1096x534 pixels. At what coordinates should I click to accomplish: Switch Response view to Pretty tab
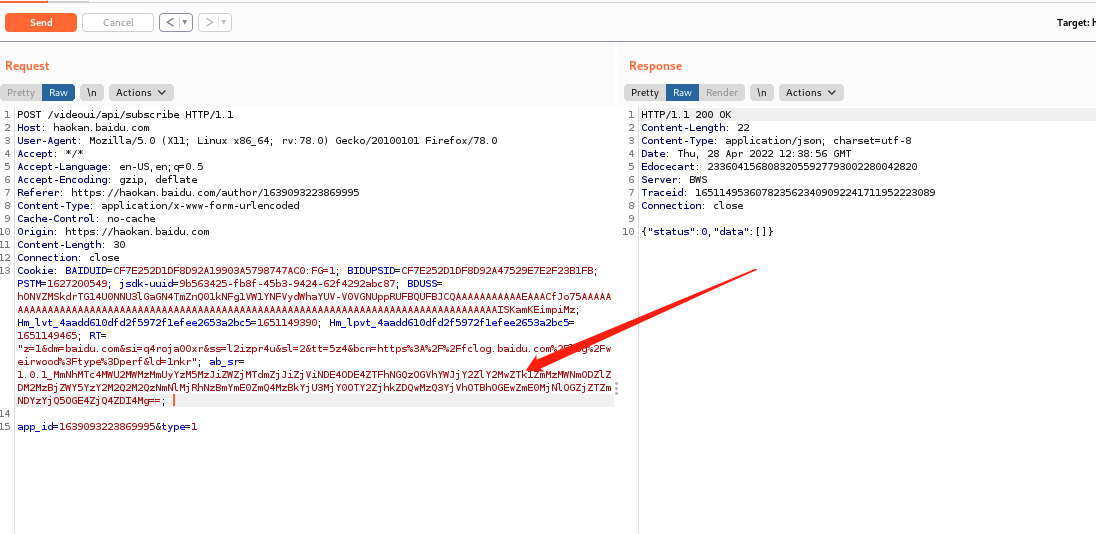tap(645, 92)
